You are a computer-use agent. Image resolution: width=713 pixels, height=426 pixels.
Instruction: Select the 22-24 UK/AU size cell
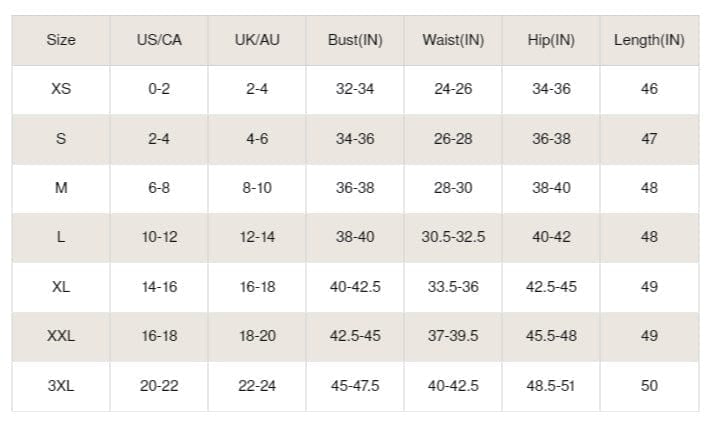257,386
